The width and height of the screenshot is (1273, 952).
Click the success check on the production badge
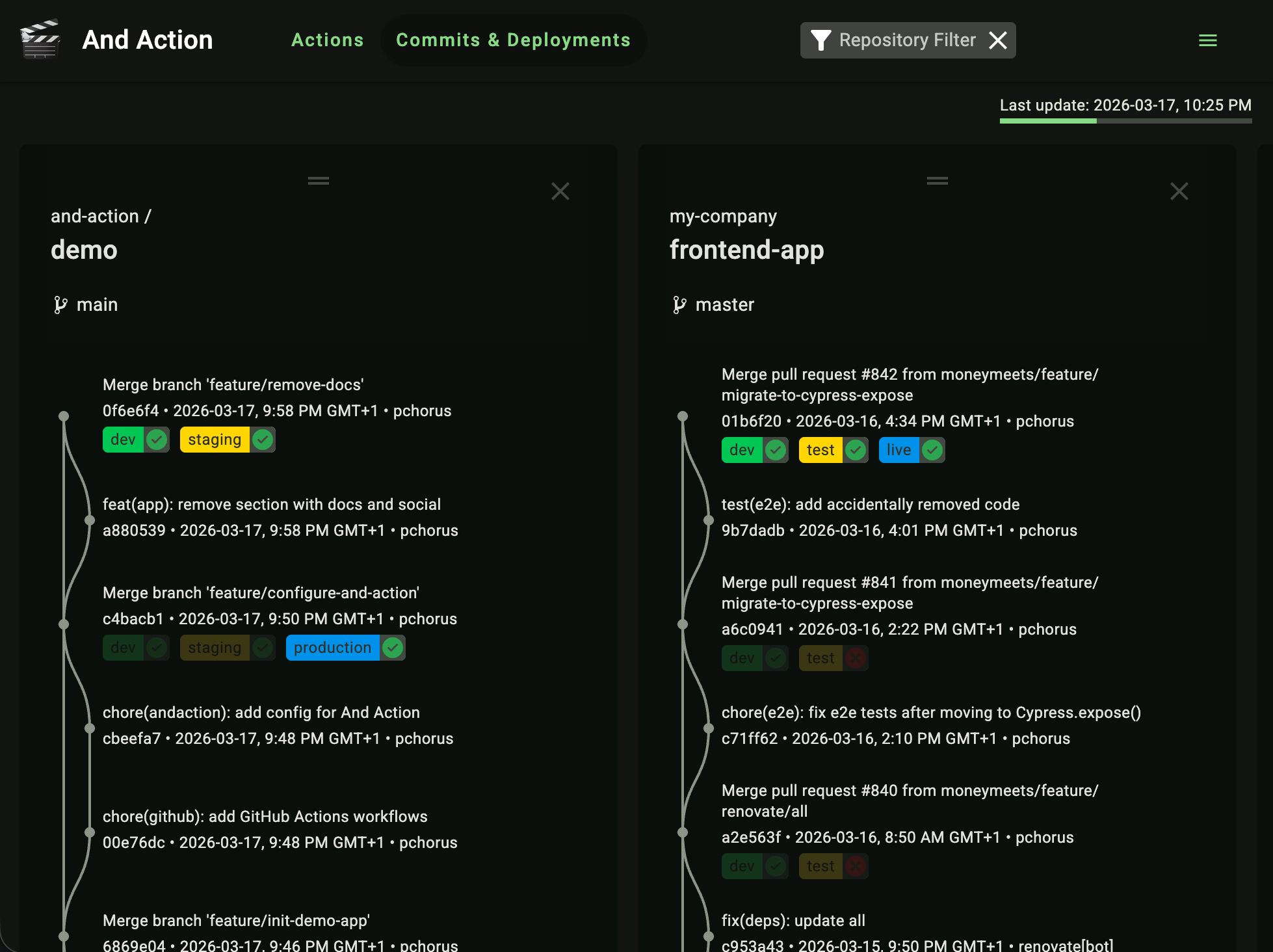point(391,647)
